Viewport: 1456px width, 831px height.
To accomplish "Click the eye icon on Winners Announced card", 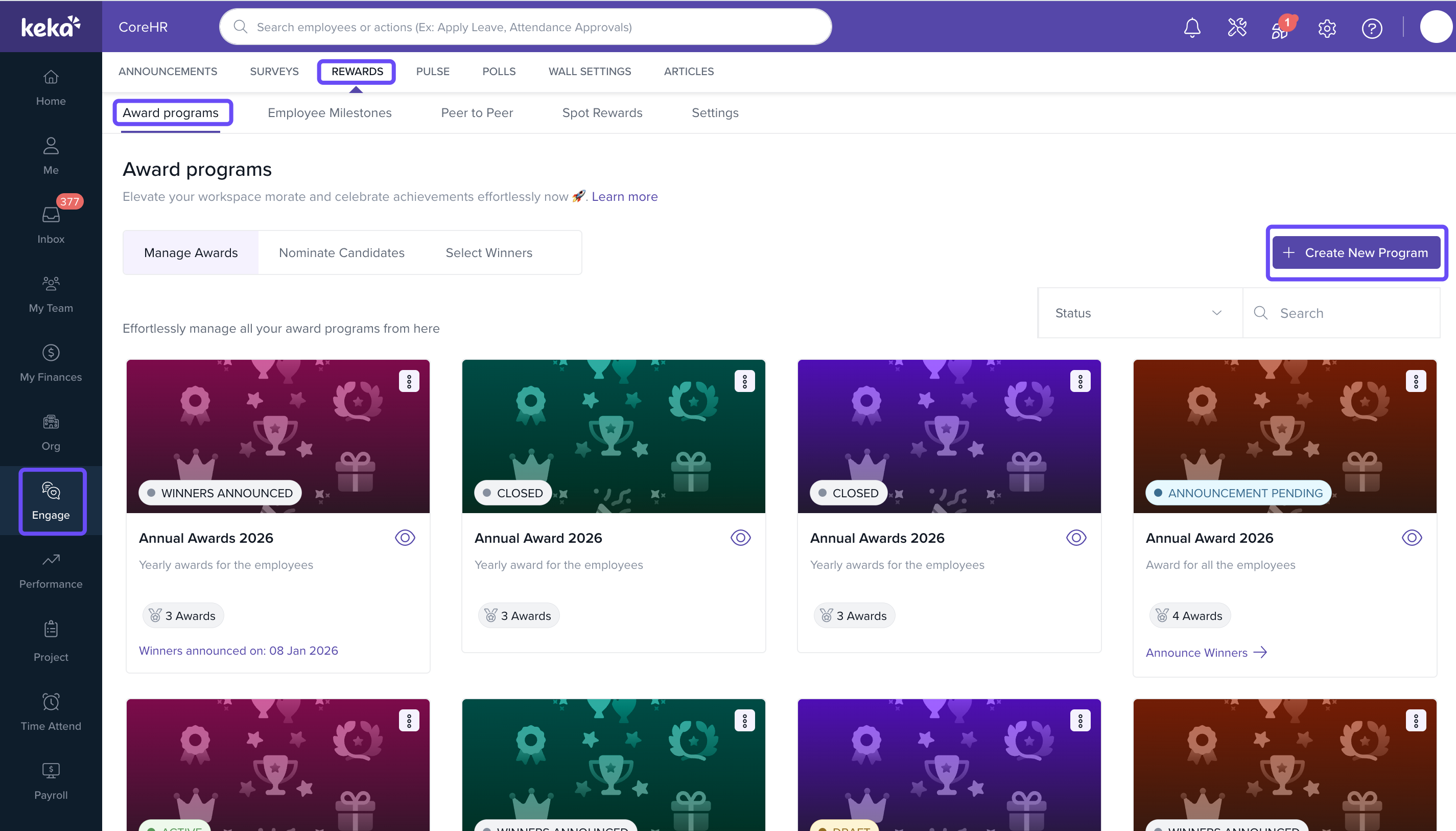I will point(405,538).
